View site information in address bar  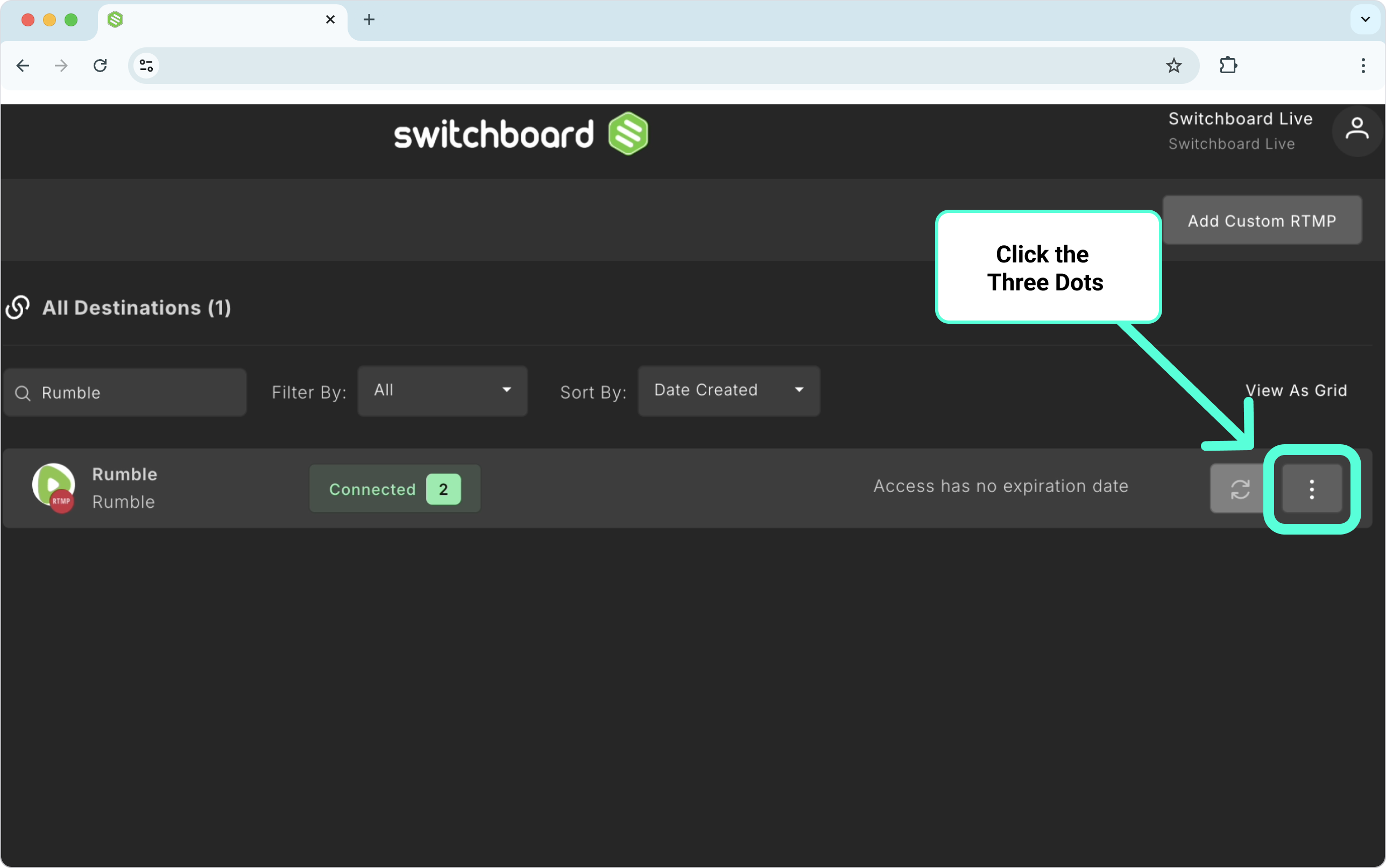pos(146,66)
